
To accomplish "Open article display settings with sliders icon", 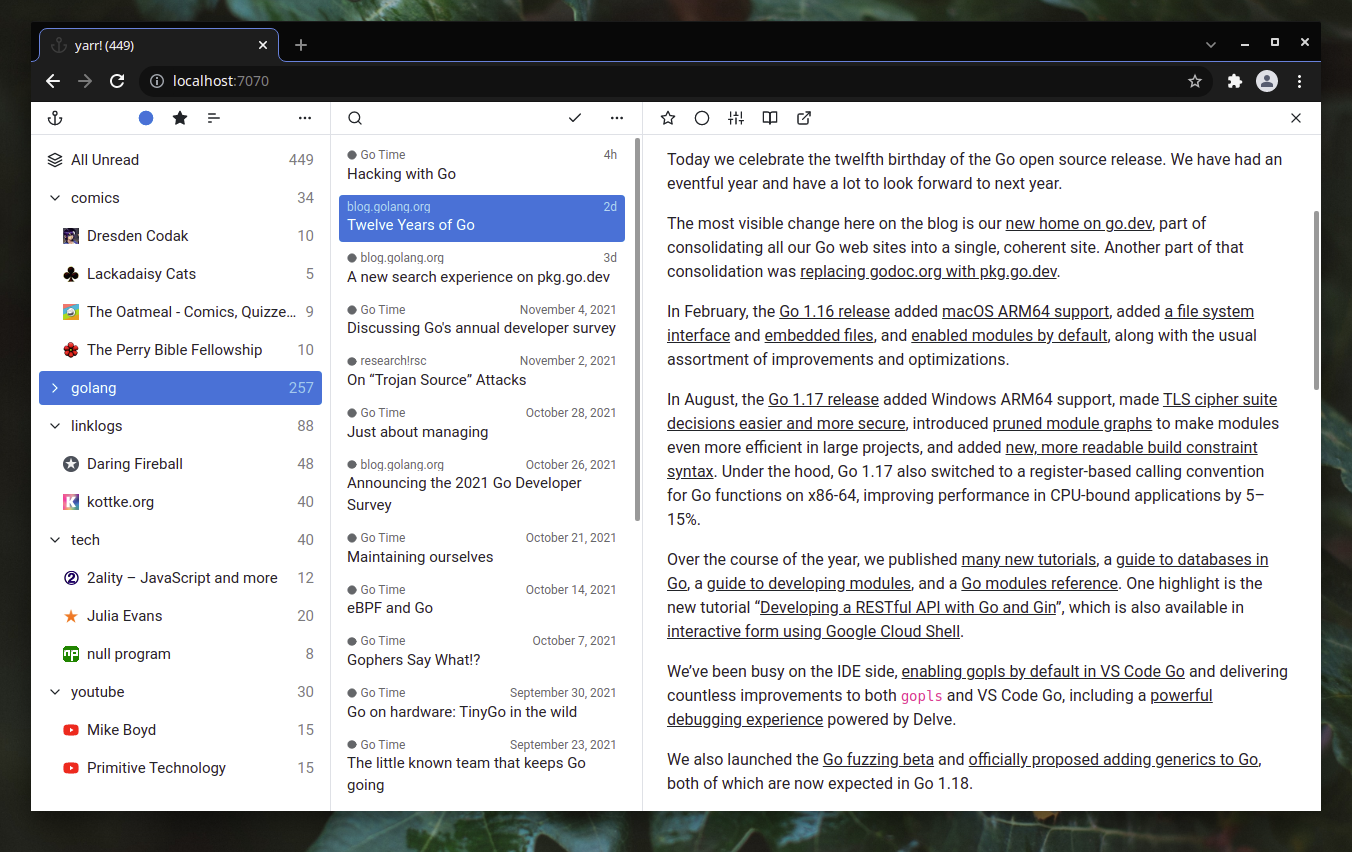I will 735,118.
